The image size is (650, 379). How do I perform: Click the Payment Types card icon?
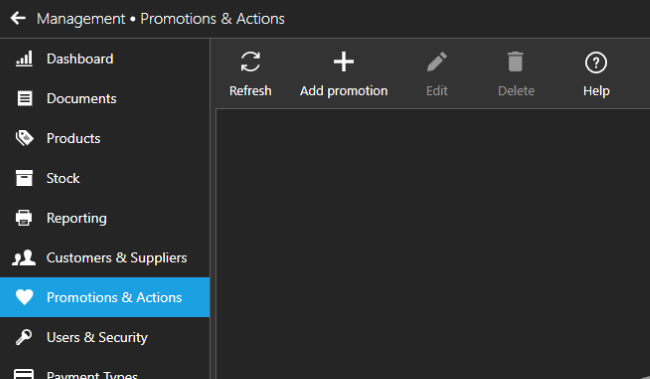24,374
